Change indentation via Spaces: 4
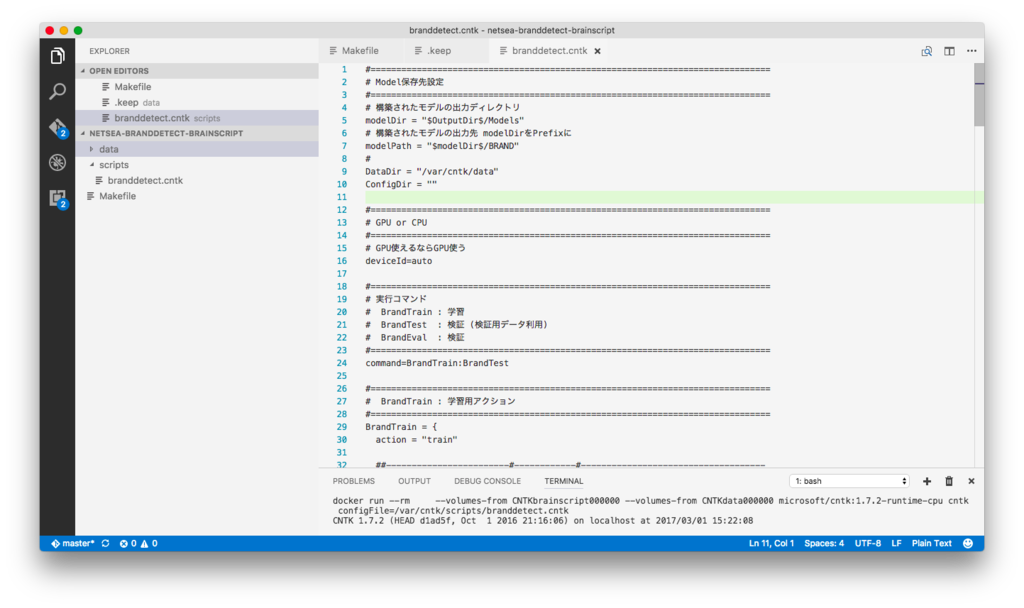Viewport: 1024px width, 608px height. 824,543
